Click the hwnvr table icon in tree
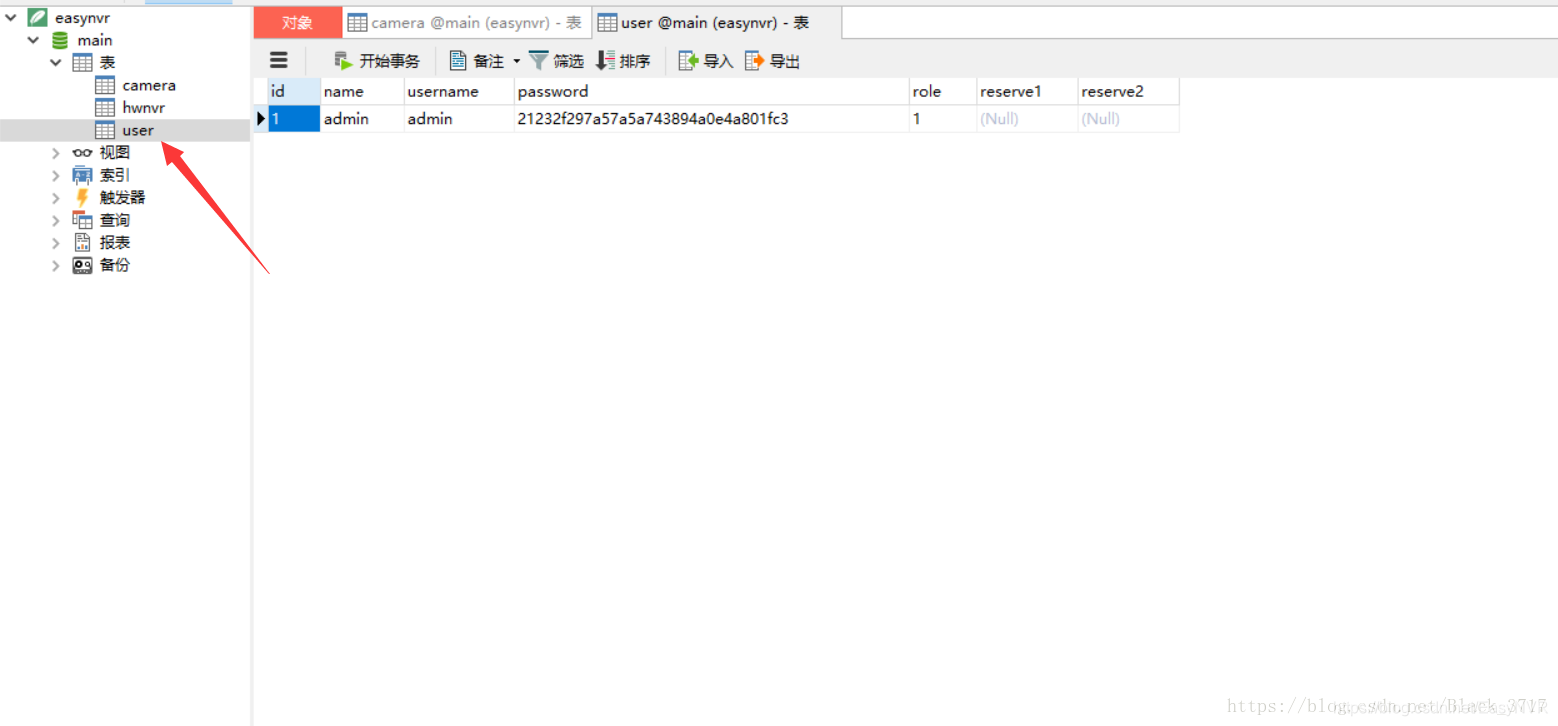 (x=104, y=108)
